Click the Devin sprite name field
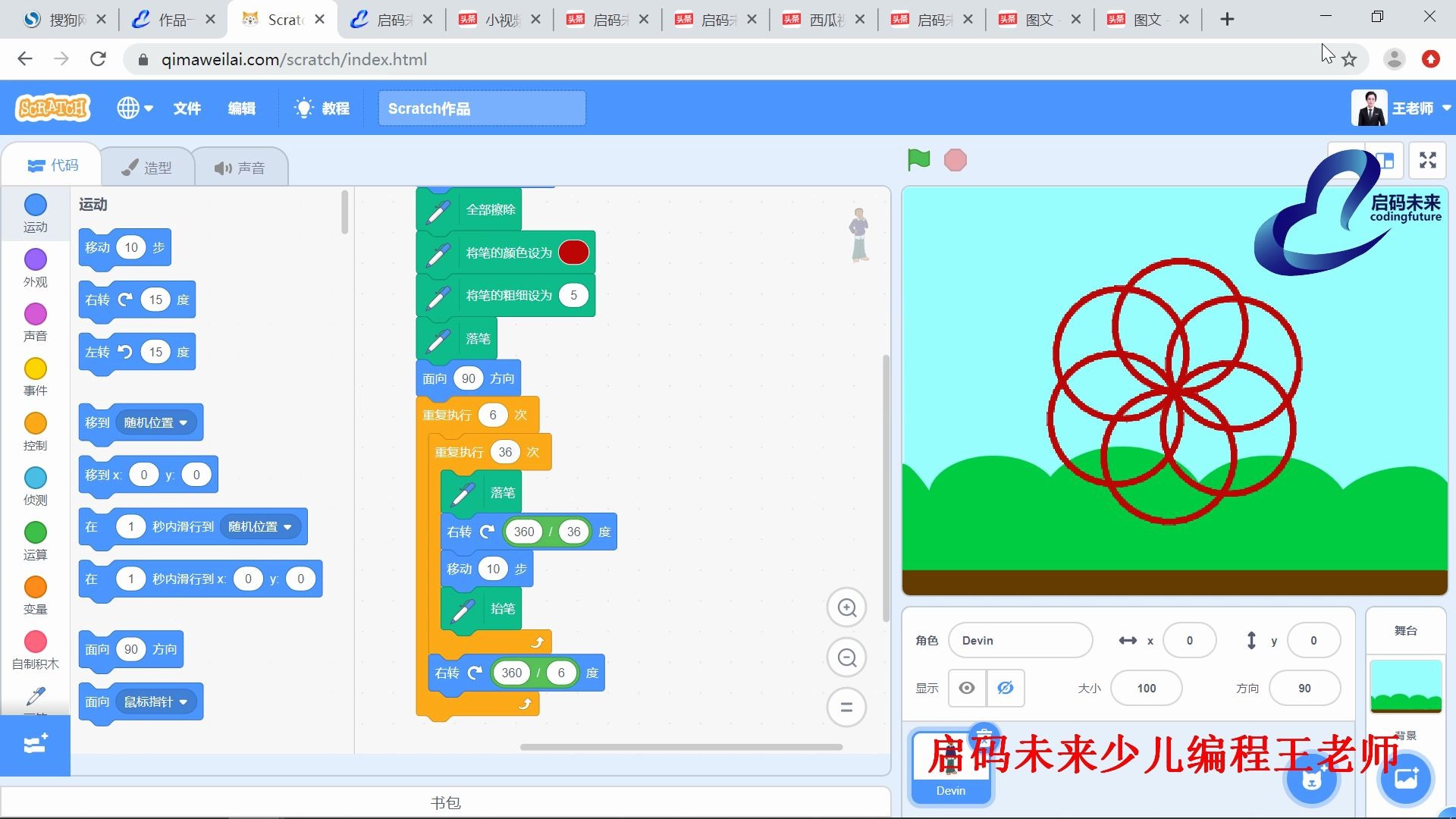The image size is (1456, 819). [x=1019, y=641]
